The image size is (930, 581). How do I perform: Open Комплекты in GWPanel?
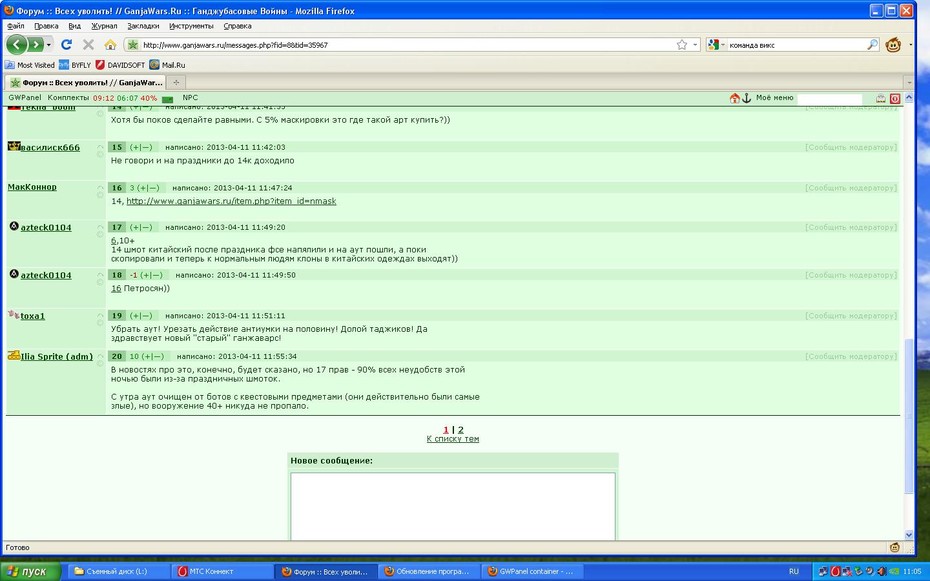[68, 98]
